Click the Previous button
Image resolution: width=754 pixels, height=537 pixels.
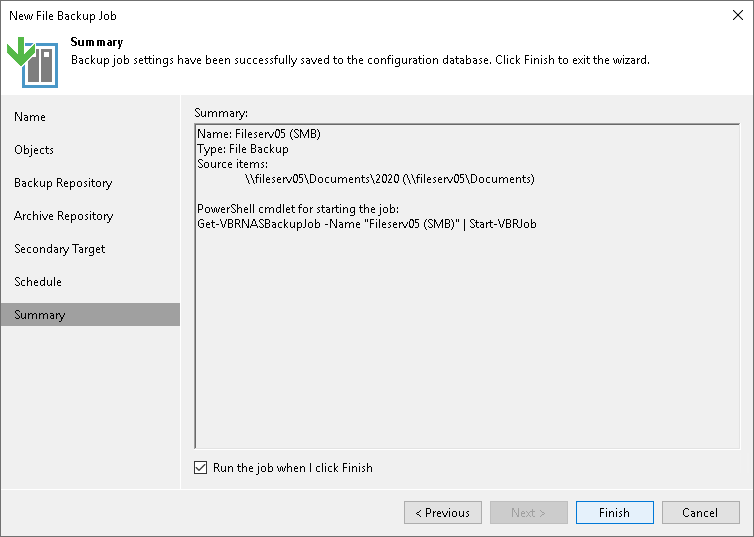(442, 513)
